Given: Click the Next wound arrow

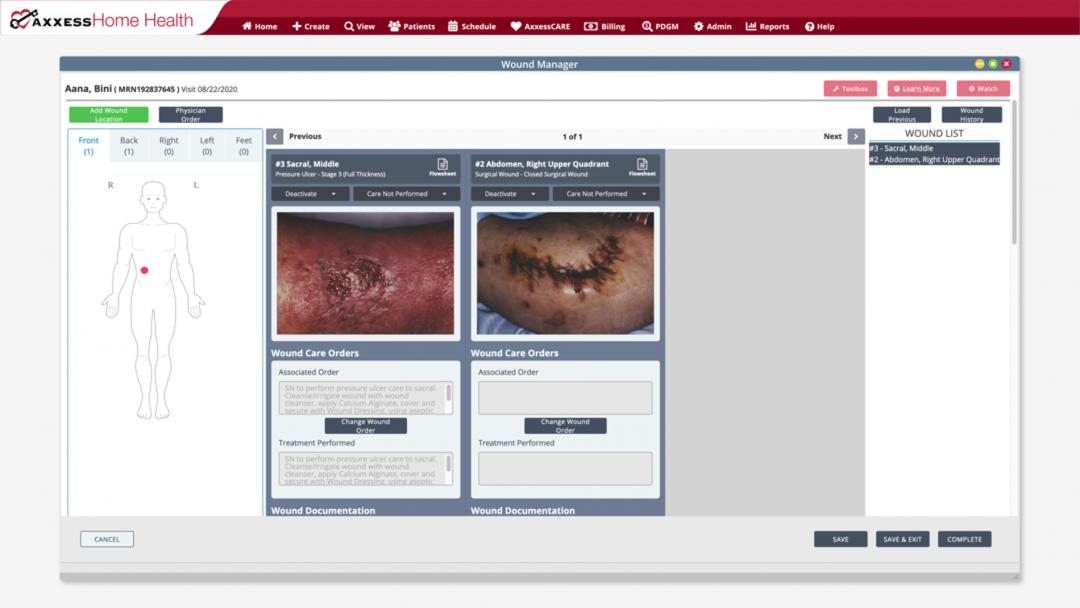Looking at the screenshot, I should pos(855,135).
